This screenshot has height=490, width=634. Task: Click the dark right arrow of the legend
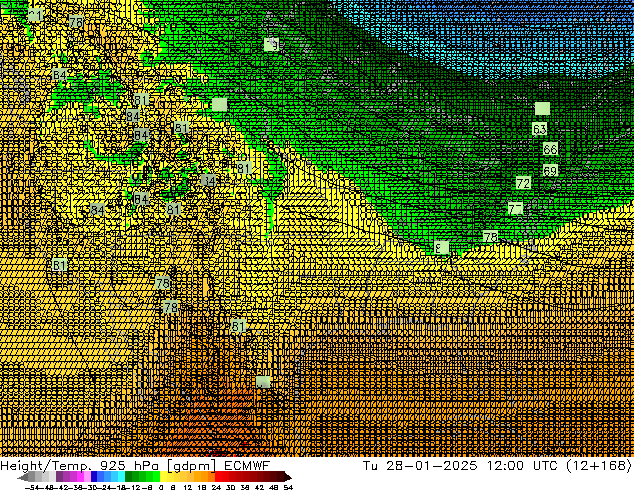tap(288, 477)
